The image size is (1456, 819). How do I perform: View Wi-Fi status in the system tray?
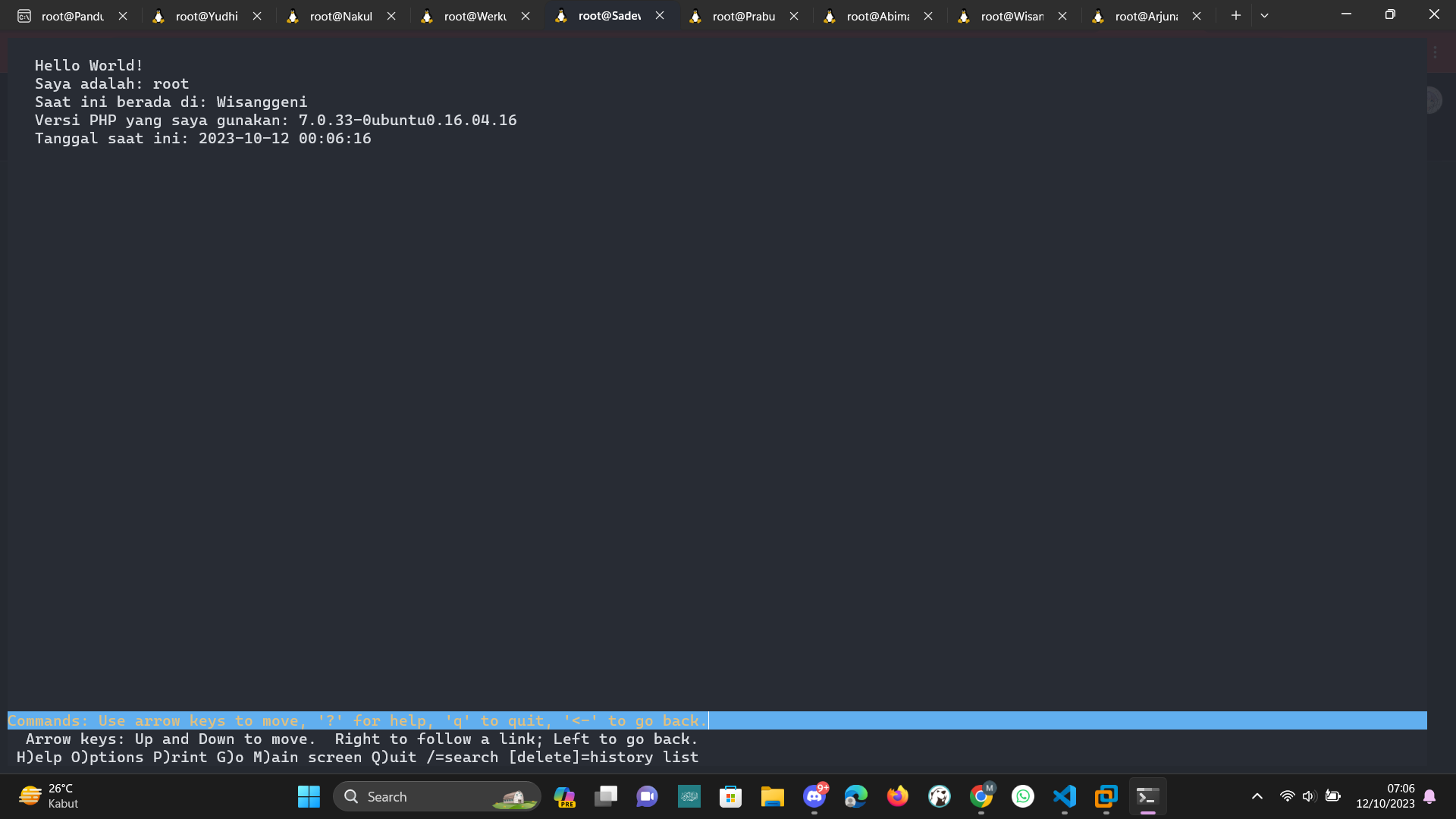point(1287,796)
